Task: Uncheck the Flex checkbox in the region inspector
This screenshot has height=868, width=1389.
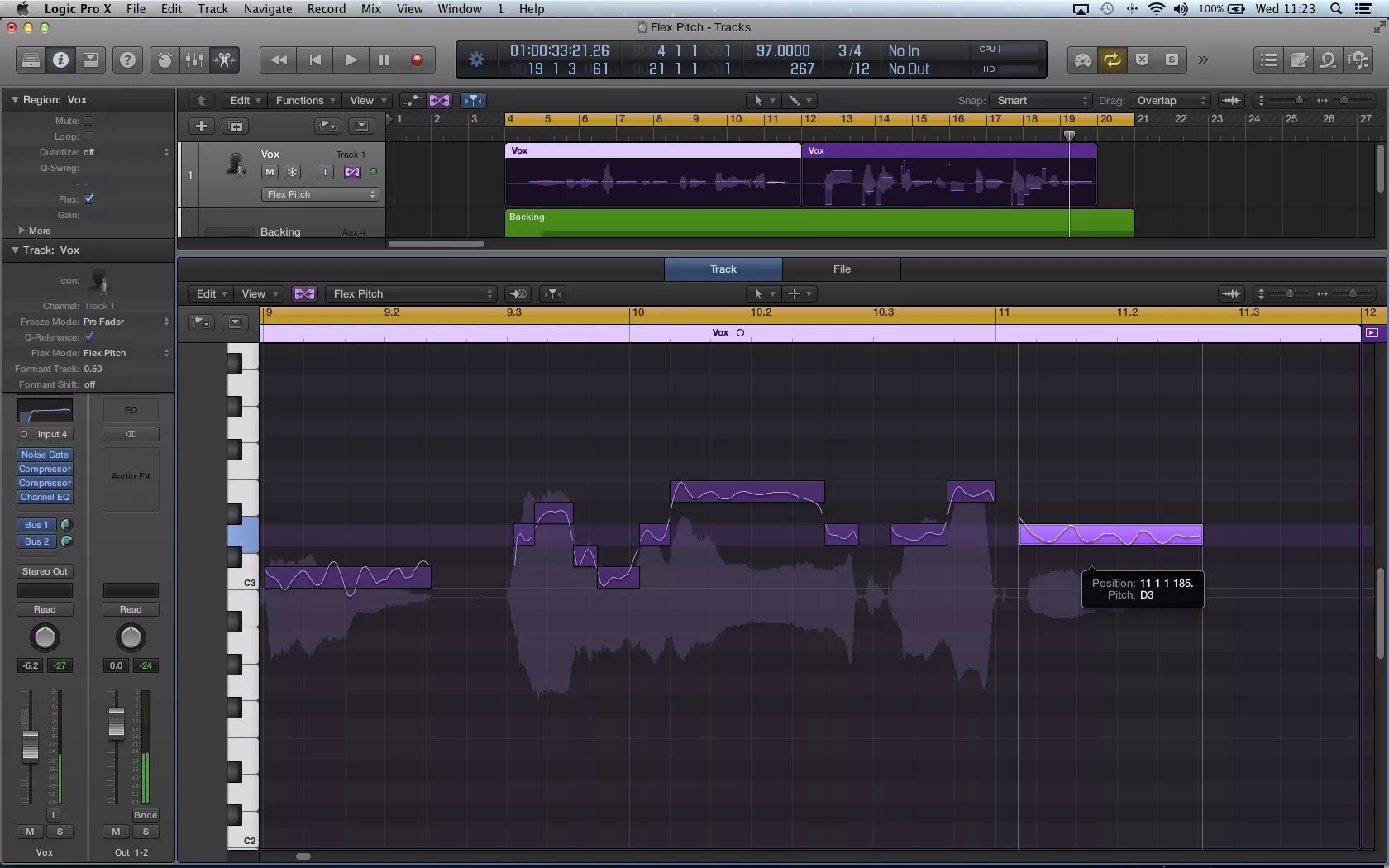Action: [88, 199]
